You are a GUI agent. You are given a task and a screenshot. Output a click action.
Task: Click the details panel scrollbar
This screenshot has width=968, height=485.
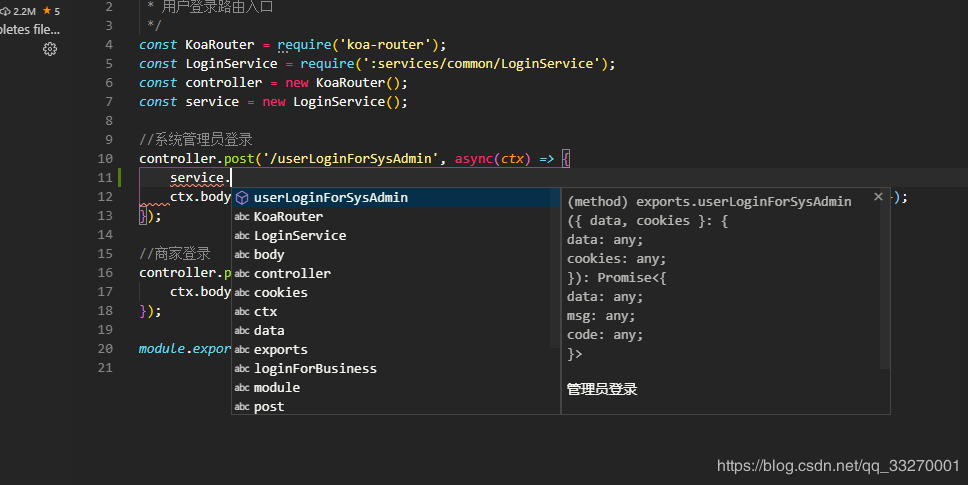coord(885,278)
